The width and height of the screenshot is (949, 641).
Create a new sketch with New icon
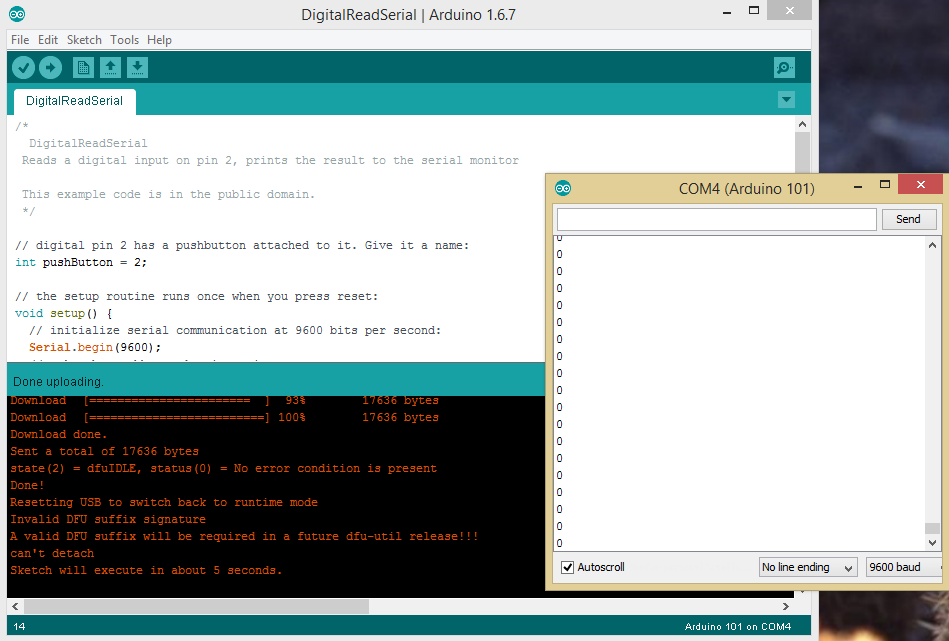[84, 67]
